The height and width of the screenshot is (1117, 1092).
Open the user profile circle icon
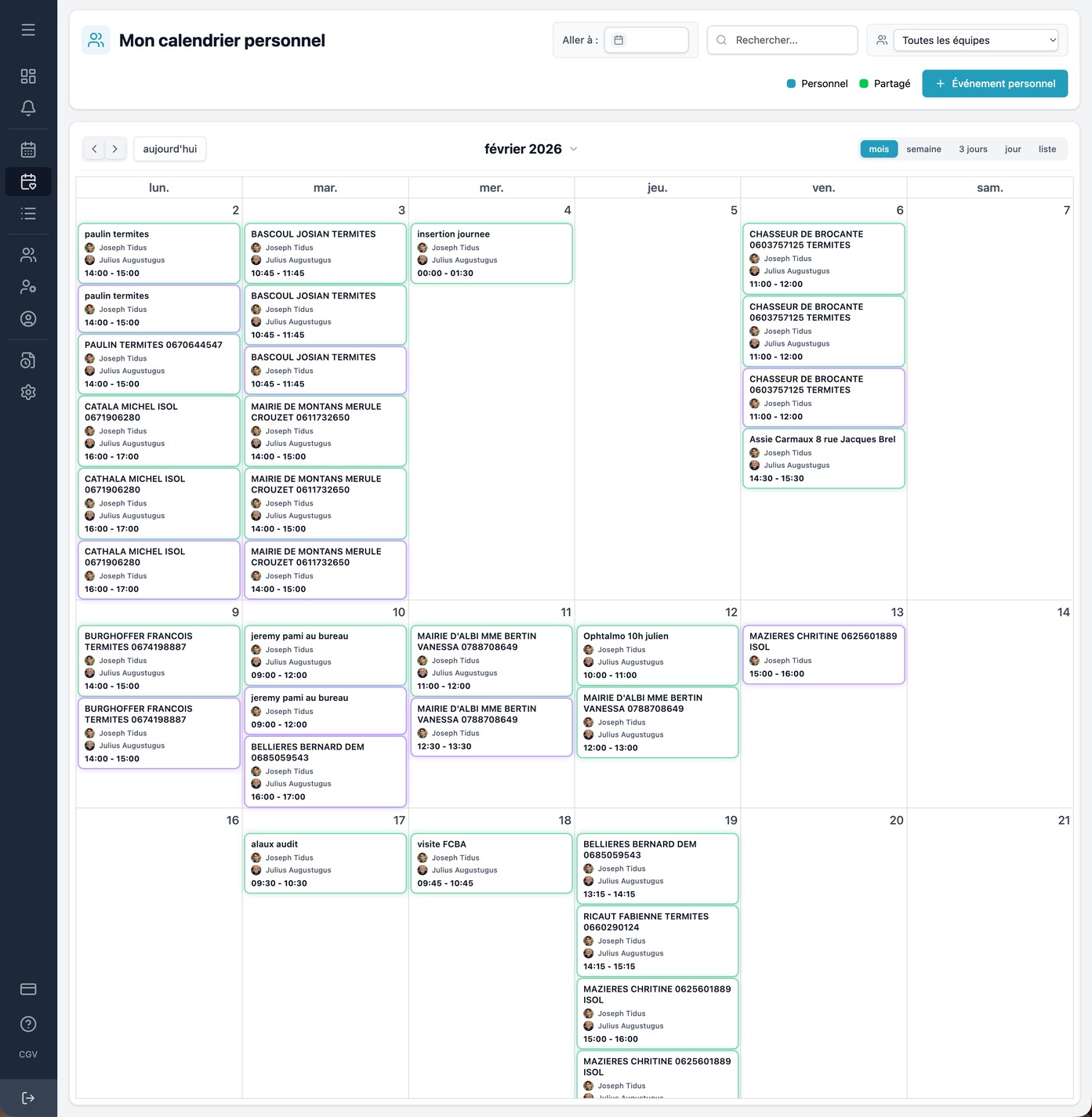click(28, 319)
